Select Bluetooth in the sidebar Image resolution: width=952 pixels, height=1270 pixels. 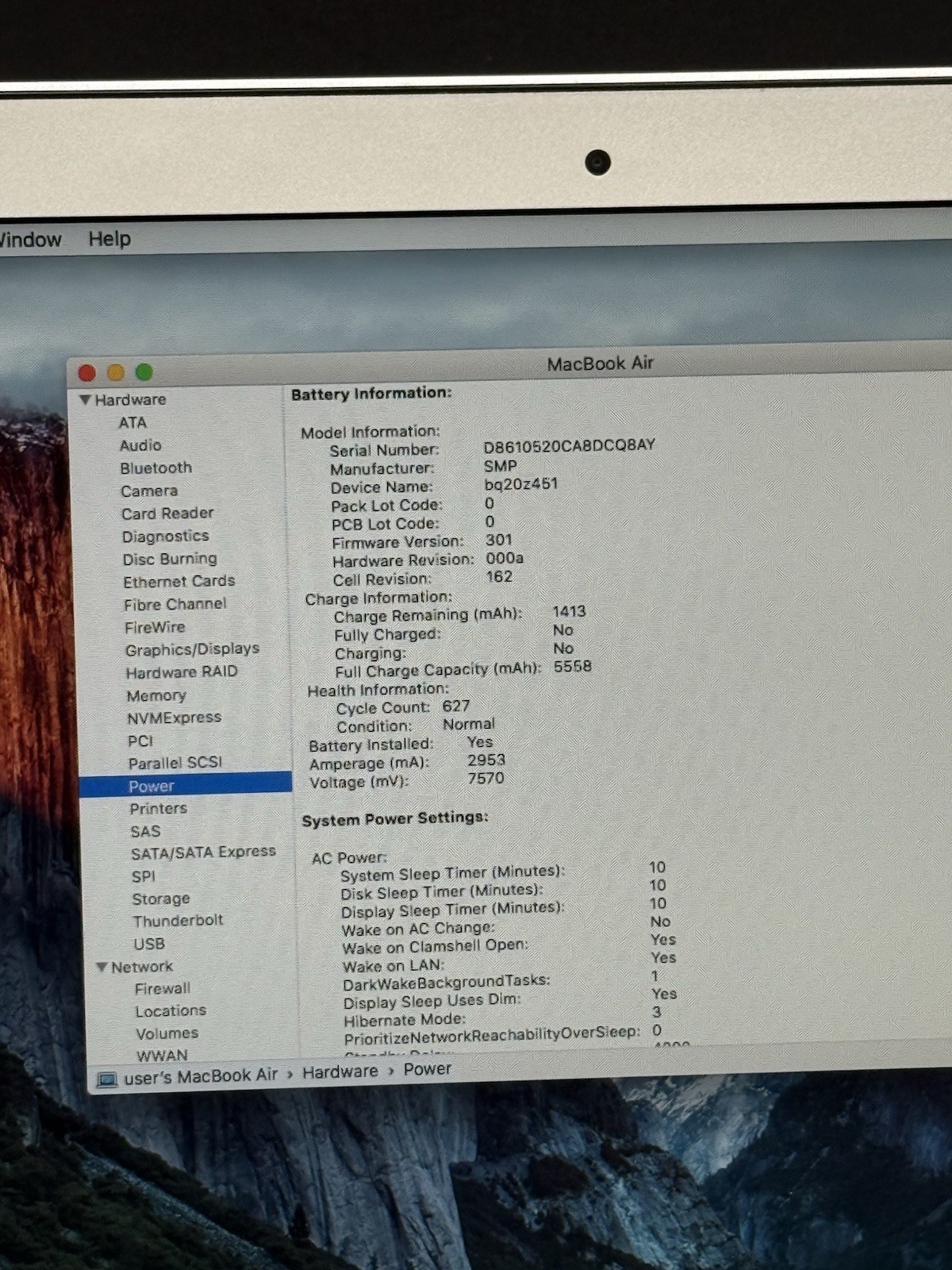(155, 468)
